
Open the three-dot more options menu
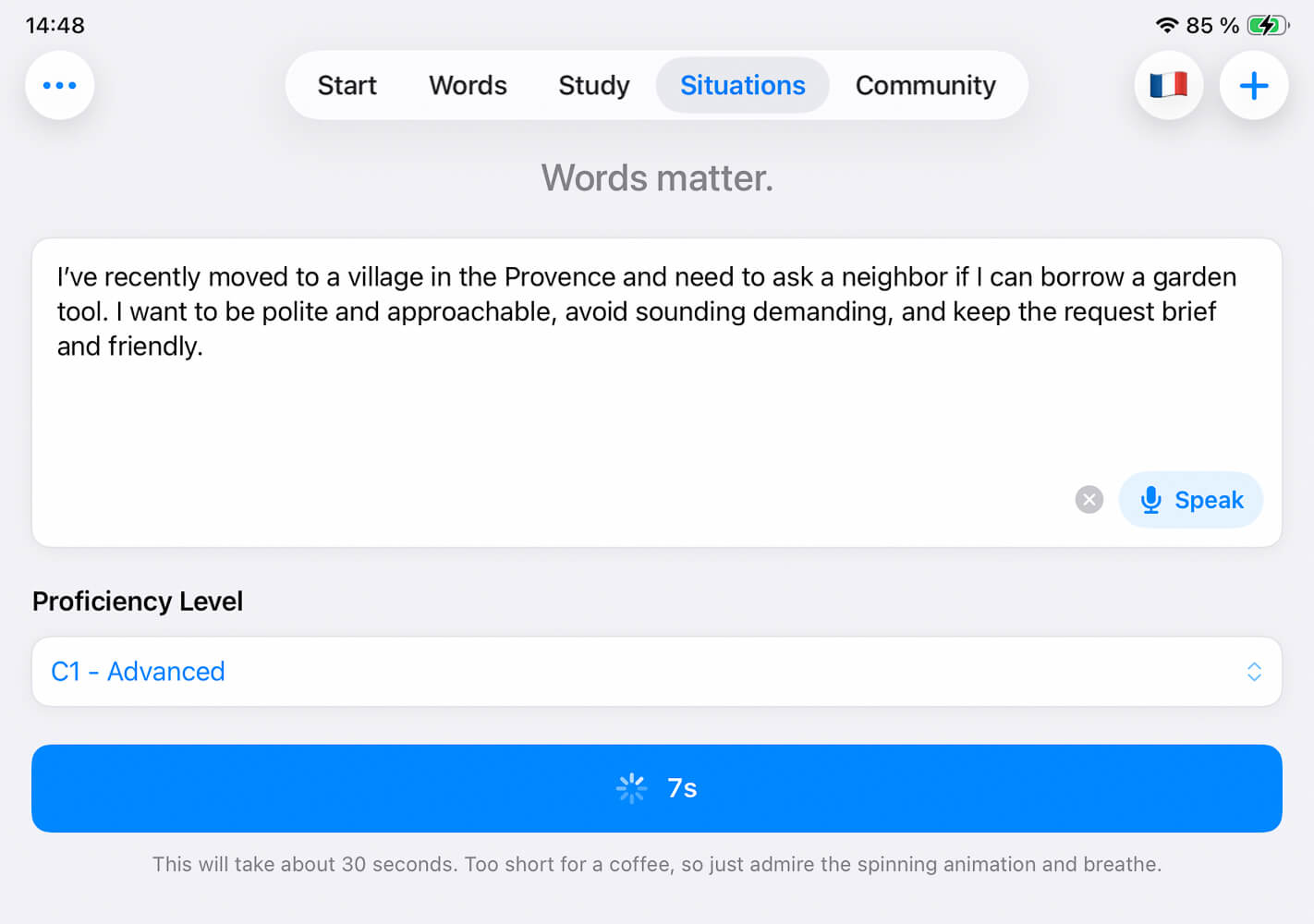pyautogui.click(x=60, y=85)
